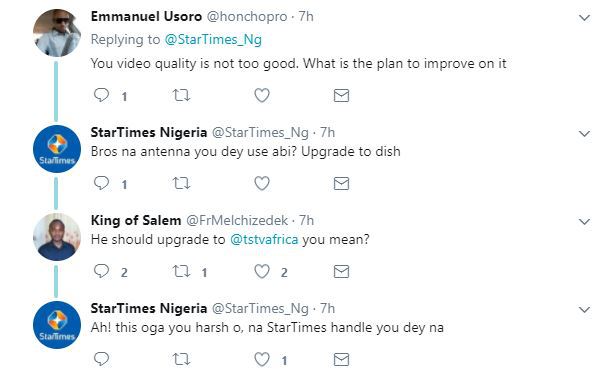Image resolution: width=614 pixels, height=375 pixels.
Task: Retweet the 'Ah! this oga' tweet
Action: coord(181,359)
